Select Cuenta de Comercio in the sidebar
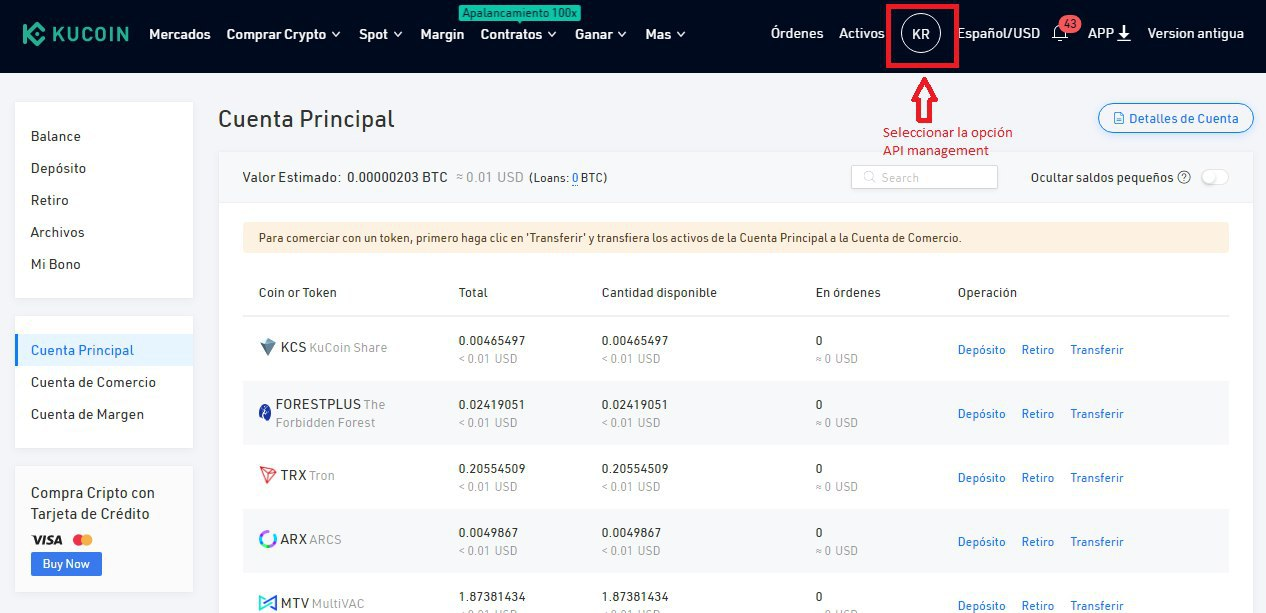 pos(104,382)
